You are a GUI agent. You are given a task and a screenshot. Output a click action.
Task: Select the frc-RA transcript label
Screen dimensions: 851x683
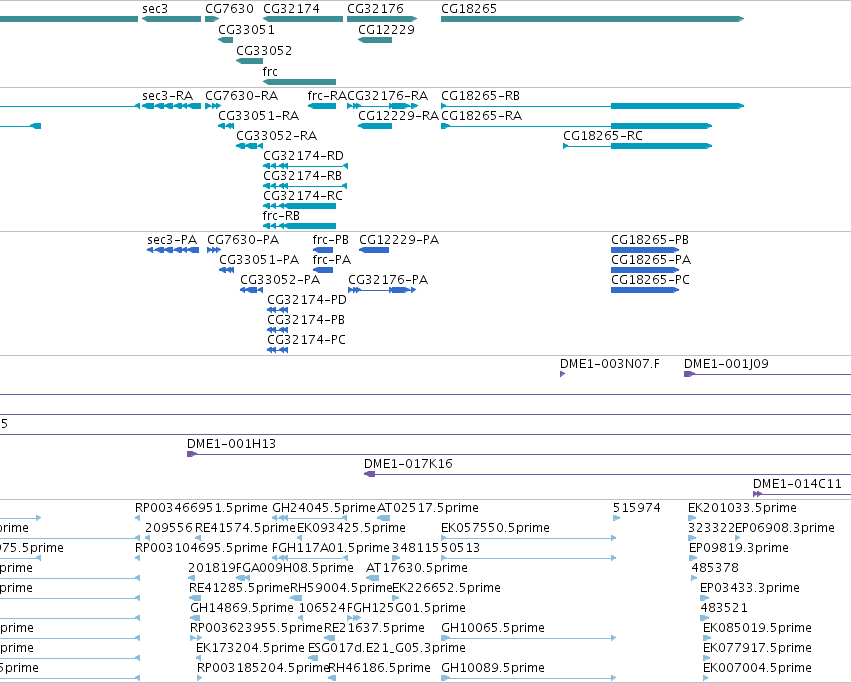click(x=327, y=96)
